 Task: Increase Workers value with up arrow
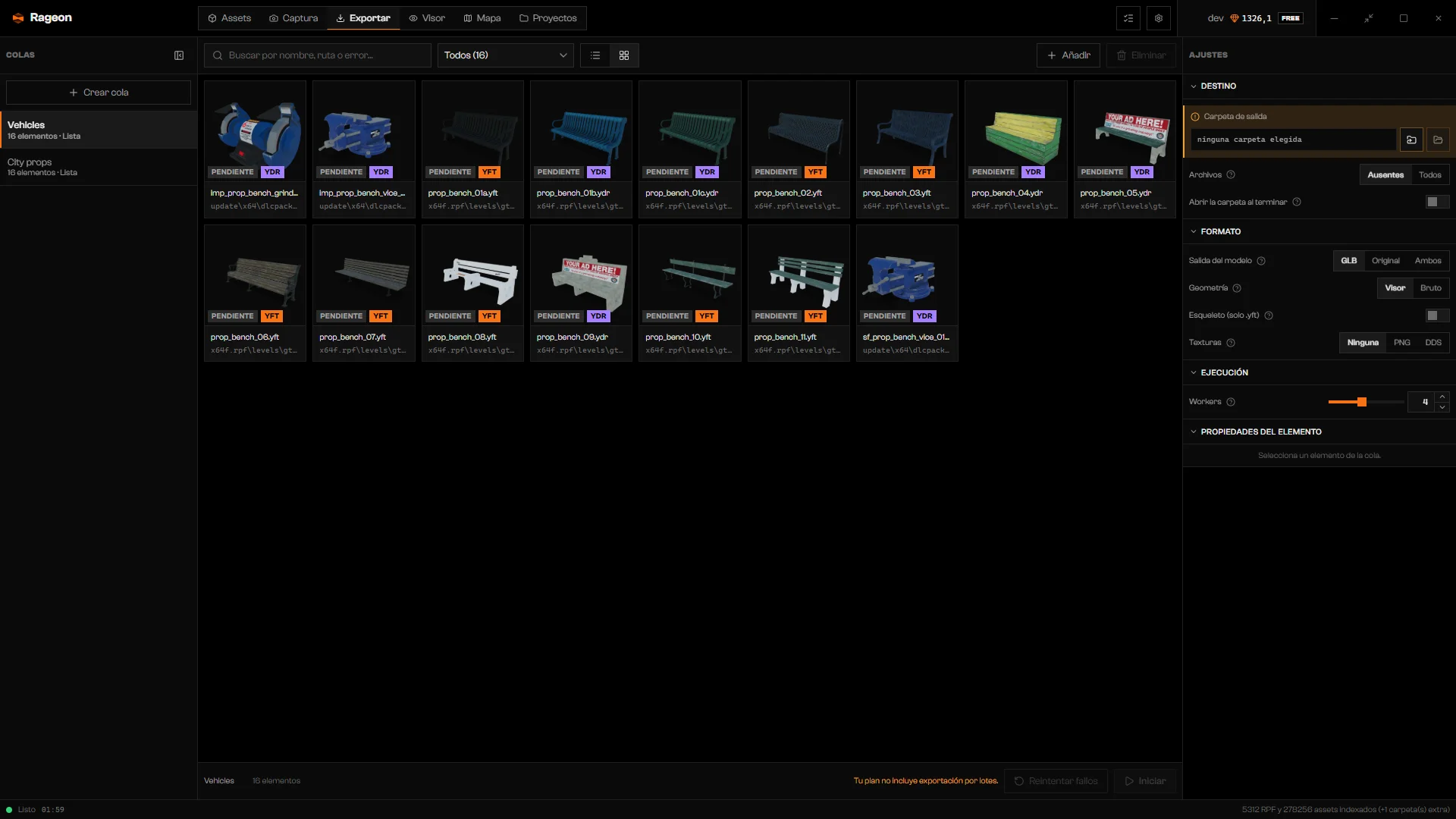click(x=1442, y=397)
